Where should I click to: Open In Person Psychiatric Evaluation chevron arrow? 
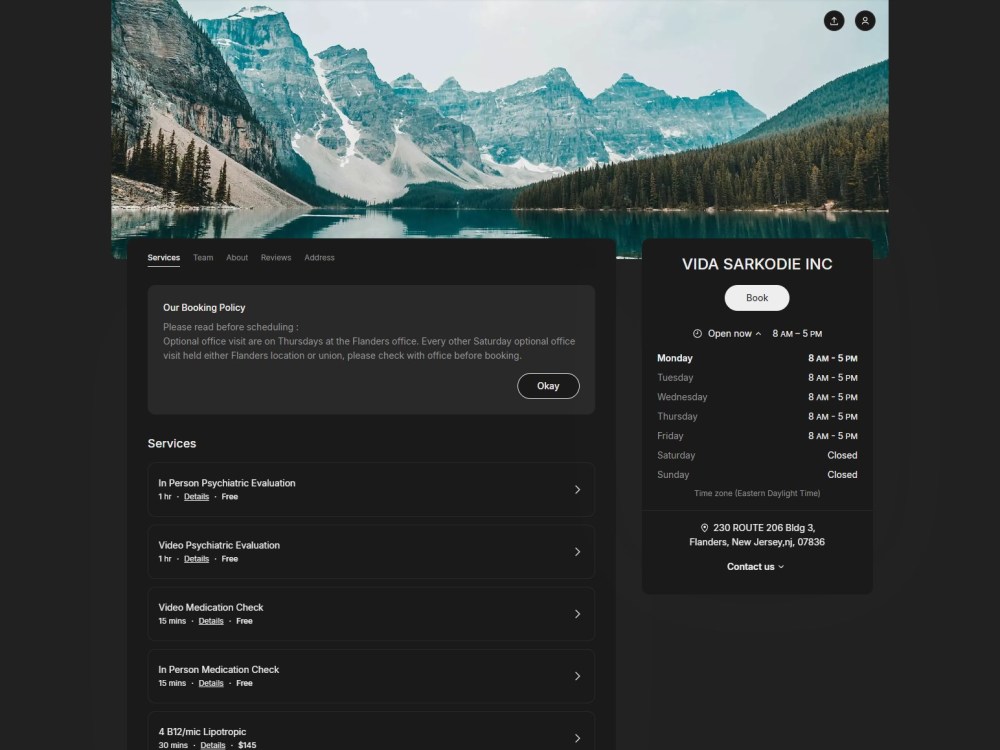point(577,490)
